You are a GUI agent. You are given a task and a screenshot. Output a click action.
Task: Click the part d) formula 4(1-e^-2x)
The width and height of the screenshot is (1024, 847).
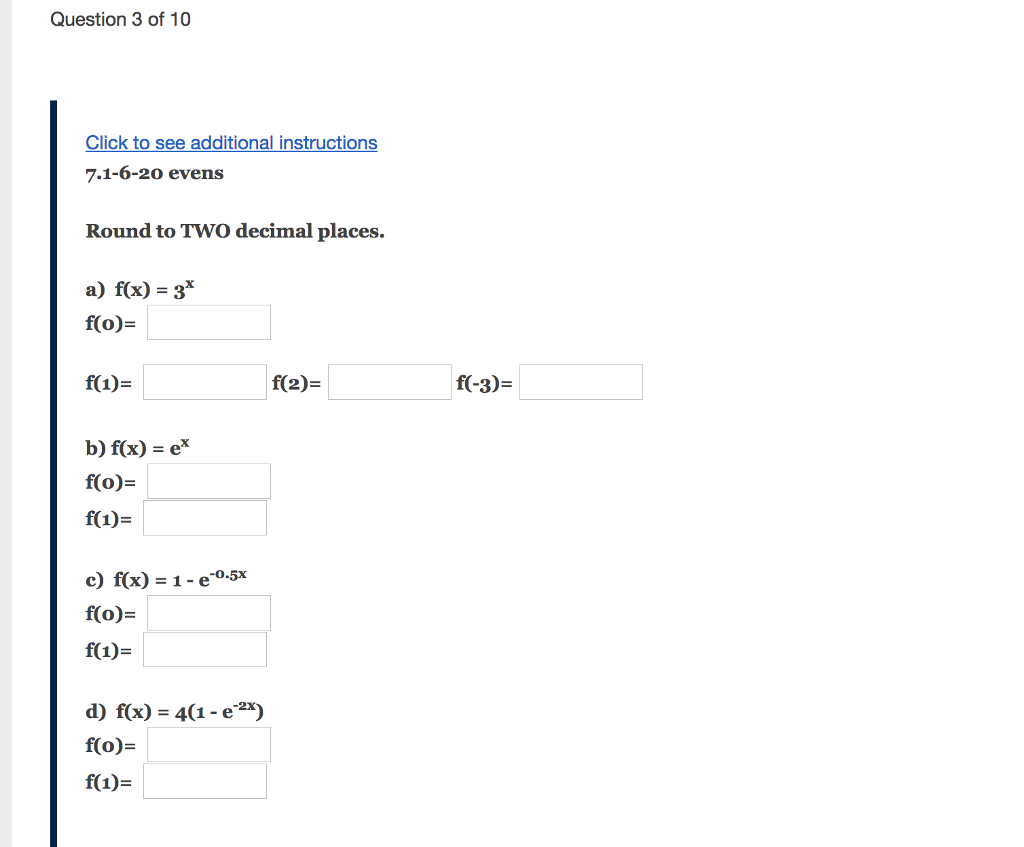tap(173, 711)
